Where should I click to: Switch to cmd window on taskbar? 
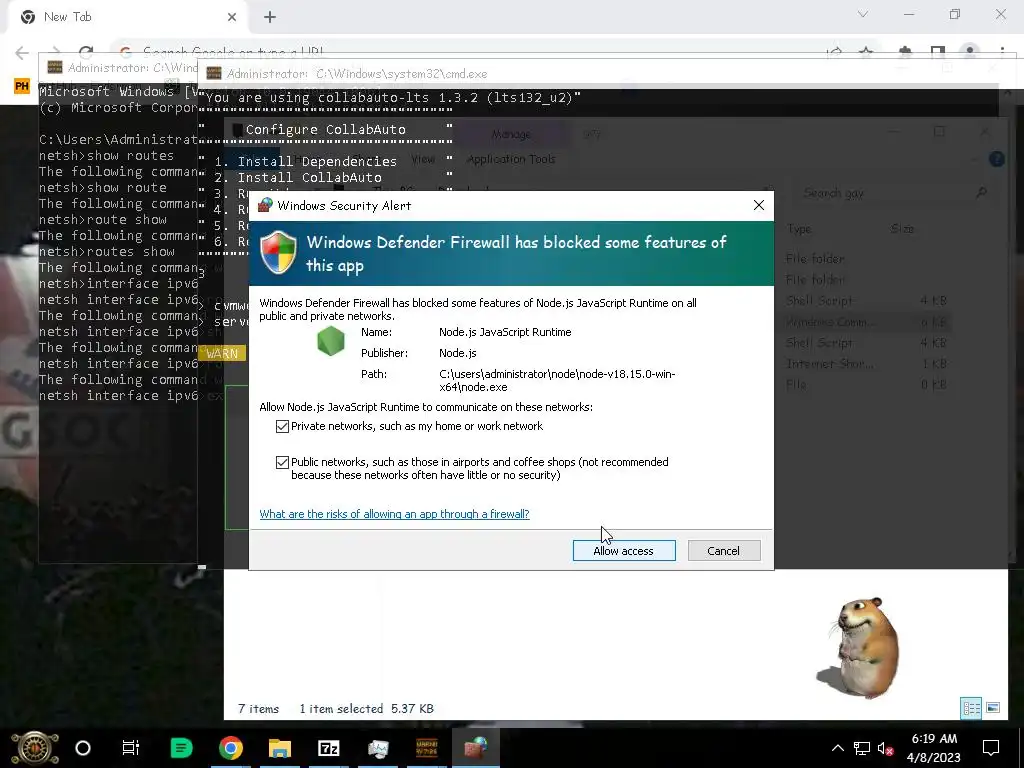[426, 748]
